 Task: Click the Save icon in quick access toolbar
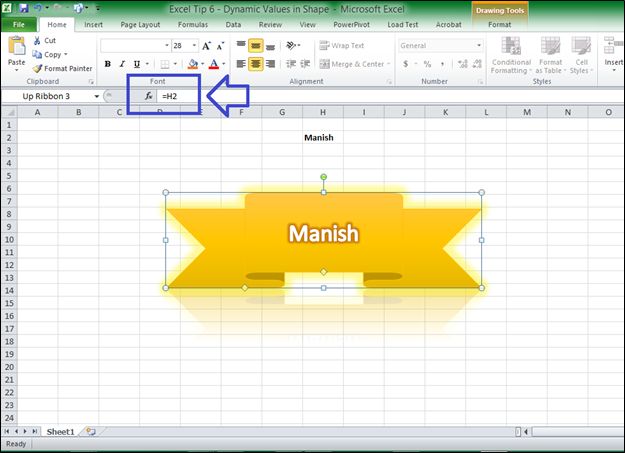click(x=24, y=8)
